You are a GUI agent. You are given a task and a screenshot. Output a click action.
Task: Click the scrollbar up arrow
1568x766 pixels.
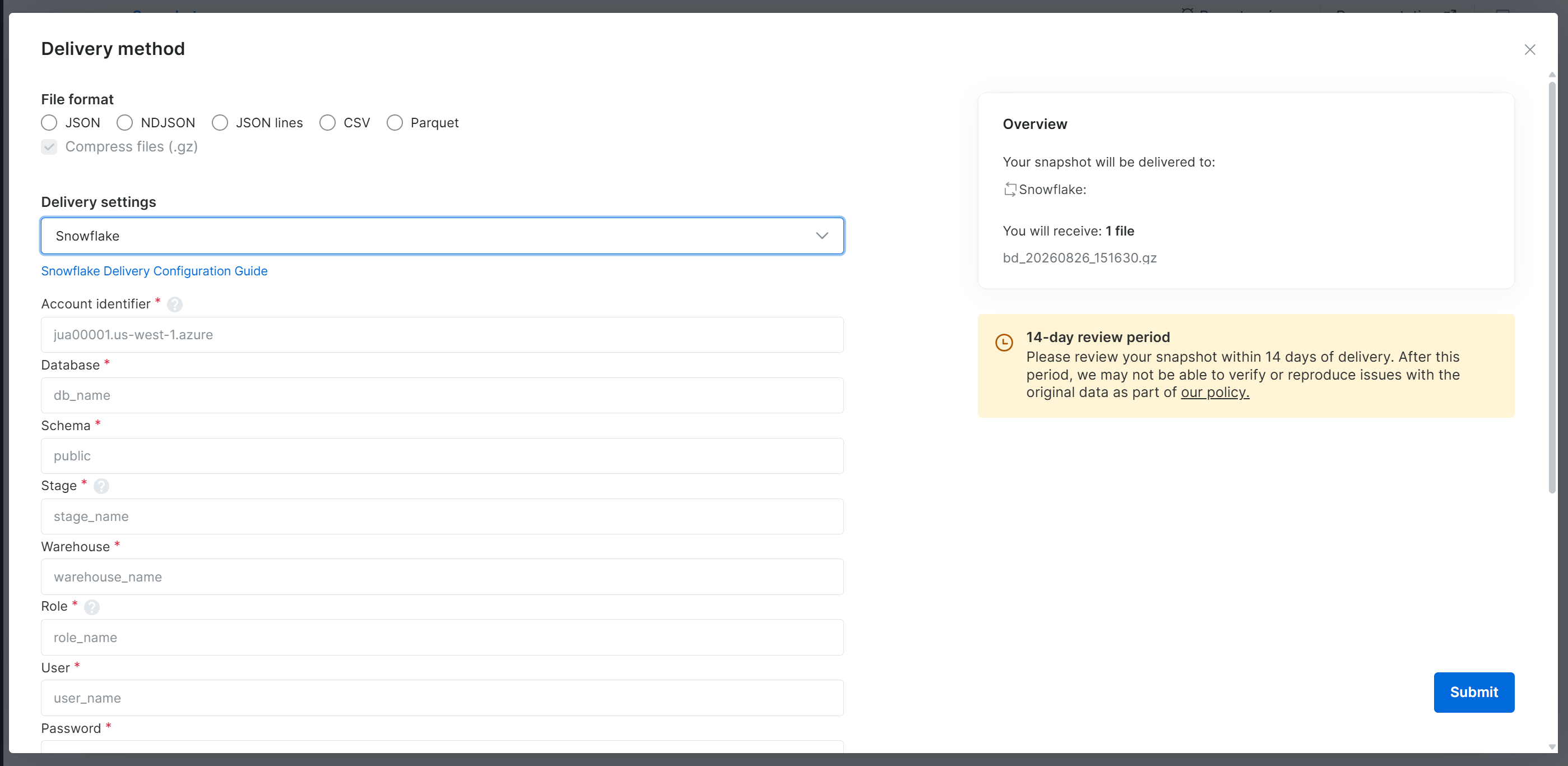[1552, 74]
